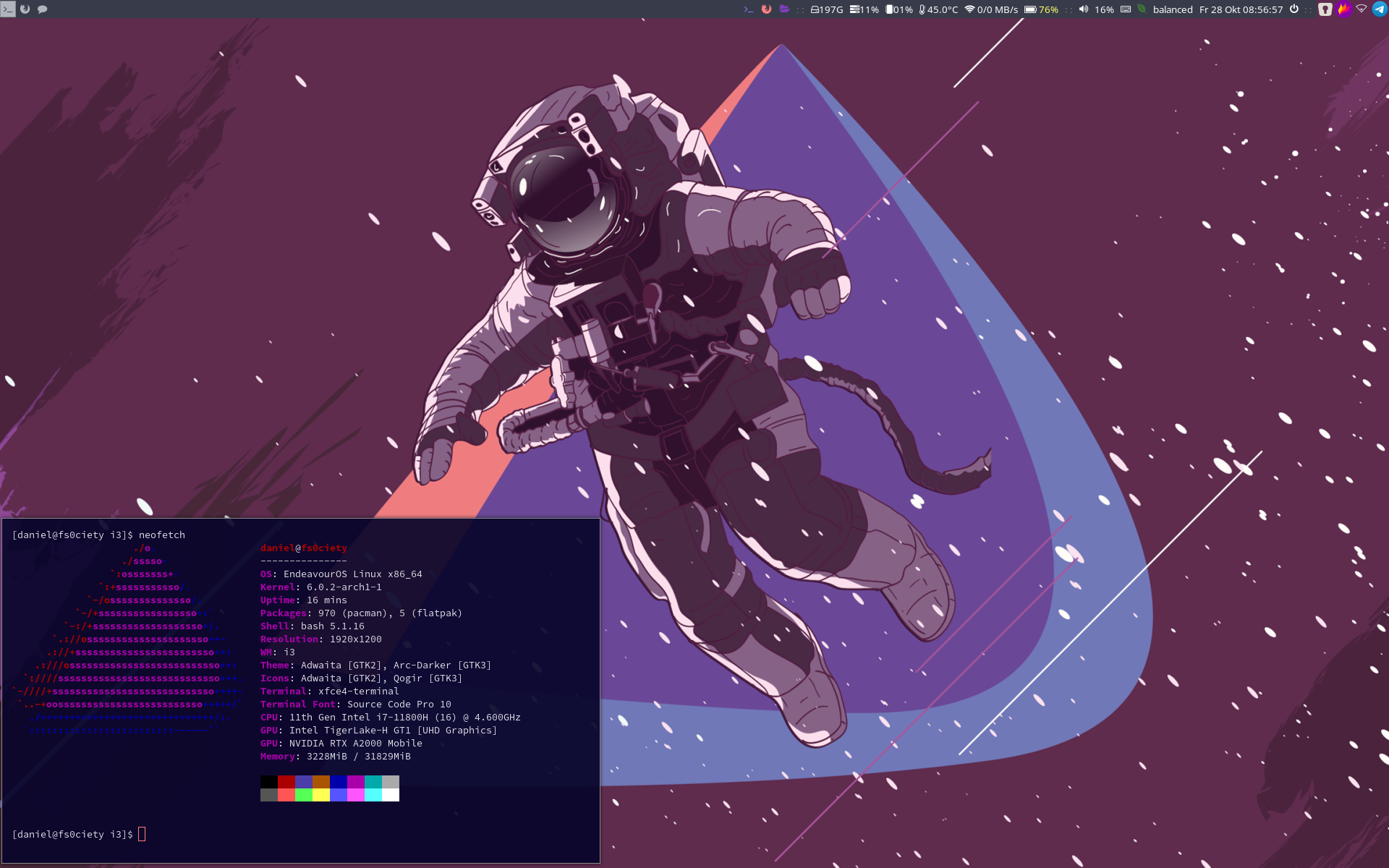The height and width of the screenshot is (868, 1389).
Task: Open the WiFi network speed module
Action: 991,9
